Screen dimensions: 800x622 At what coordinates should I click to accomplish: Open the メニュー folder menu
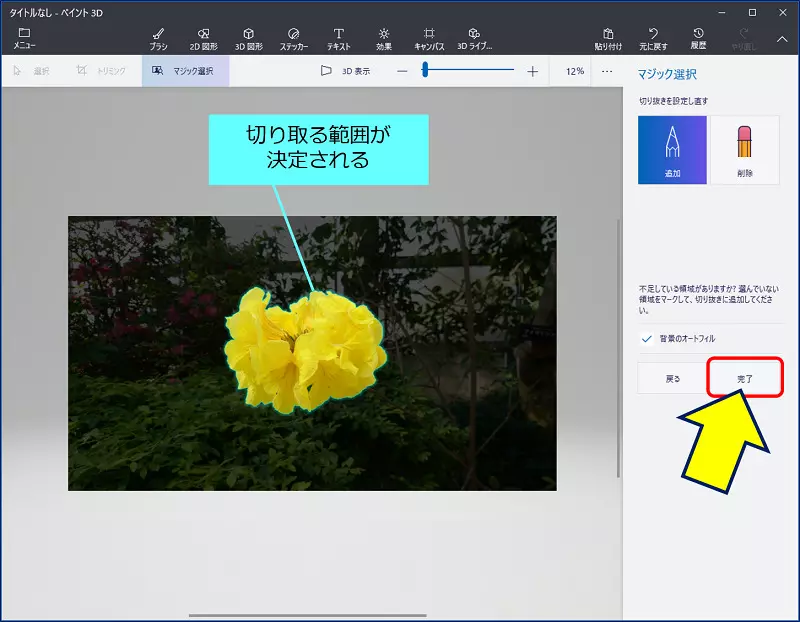click(24, 39)
